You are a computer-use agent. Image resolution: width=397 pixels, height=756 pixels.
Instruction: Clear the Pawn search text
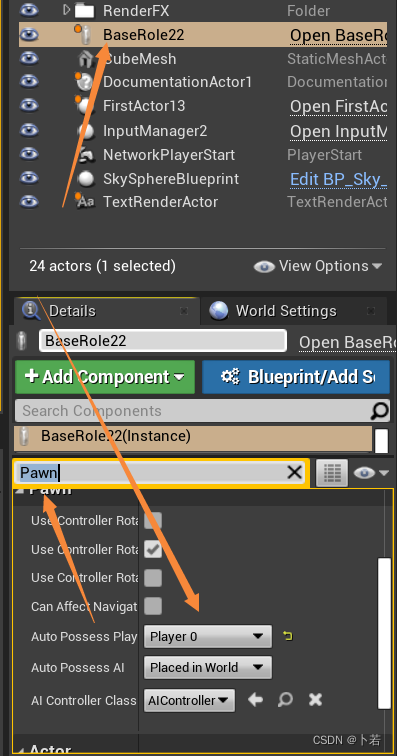tap(294, 472)
